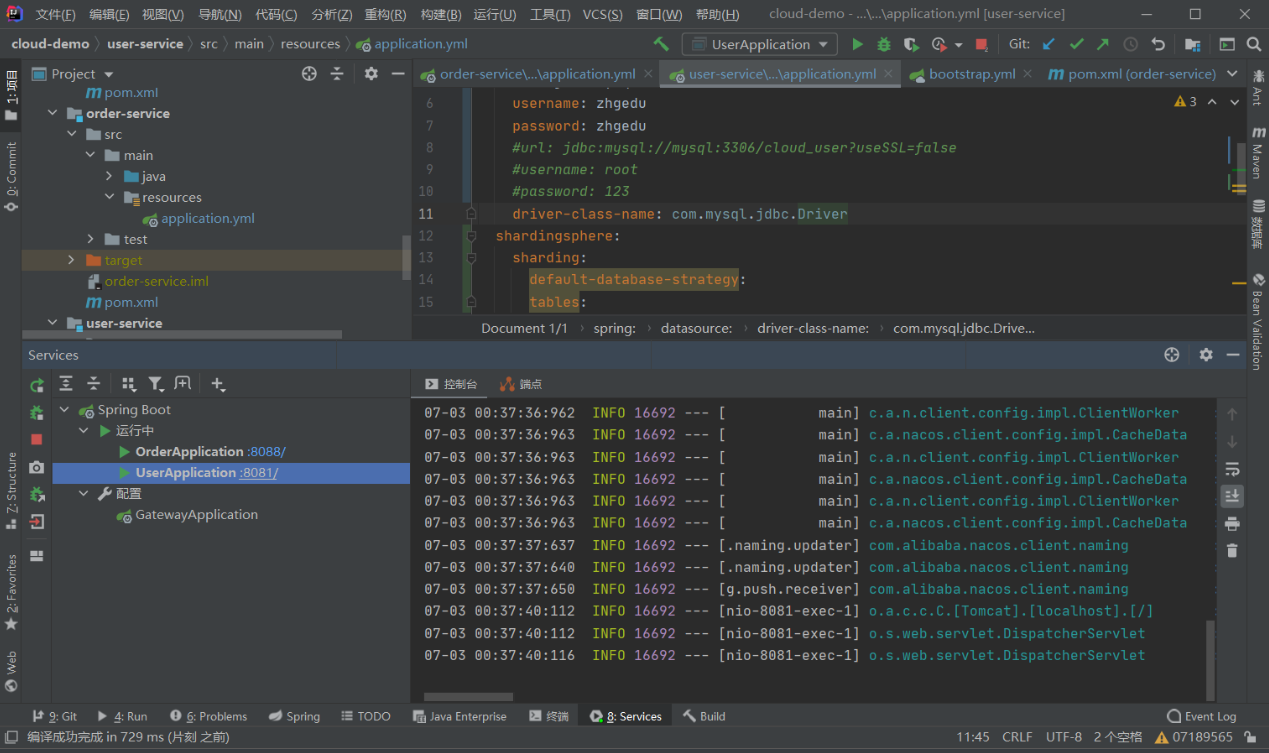Click the Git commit checkmark icon
1269x753 pixels.
click(1076, 44)
